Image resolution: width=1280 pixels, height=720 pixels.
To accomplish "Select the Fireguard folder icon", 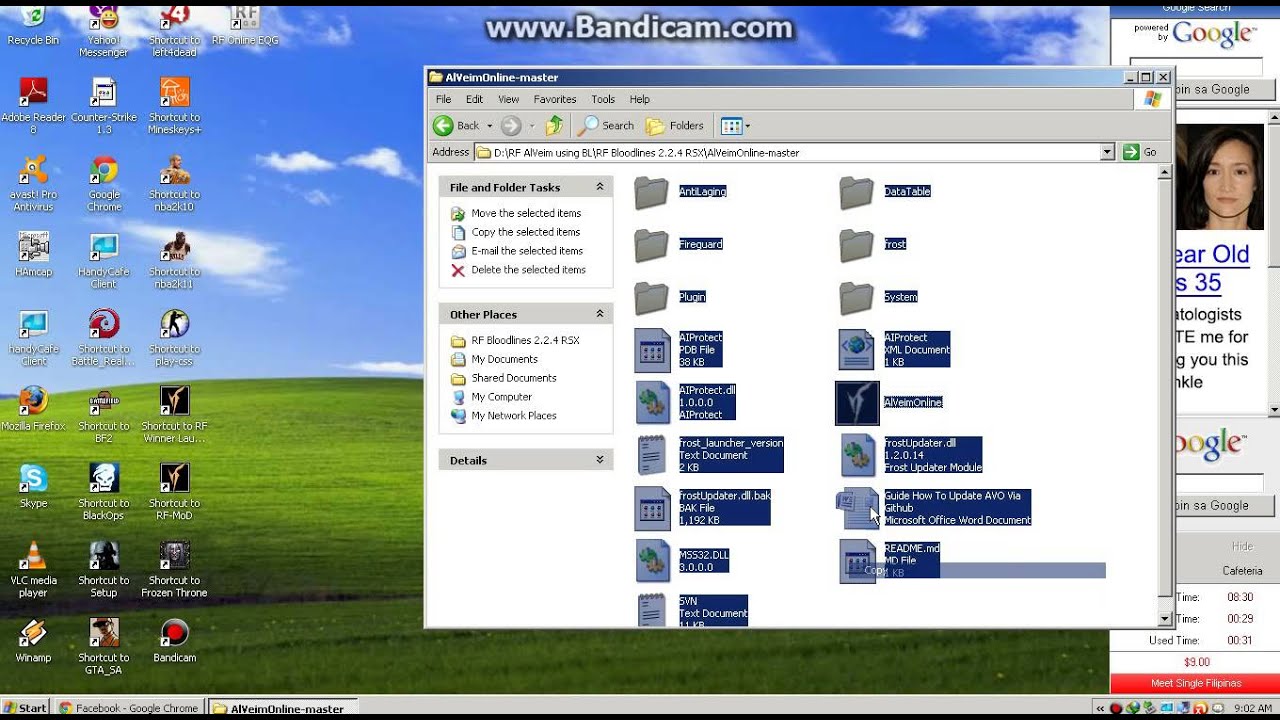I will click(x=651, y=245).
